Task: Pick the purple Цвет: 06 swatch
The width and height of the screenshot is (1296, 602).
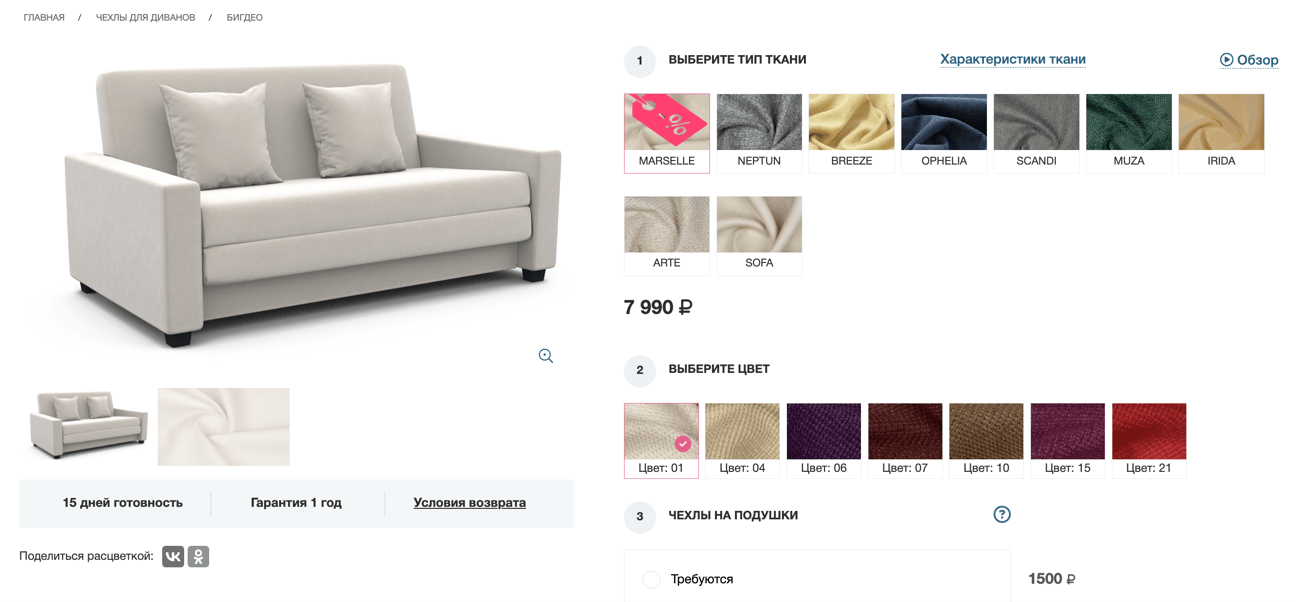Action: (824, 440)
